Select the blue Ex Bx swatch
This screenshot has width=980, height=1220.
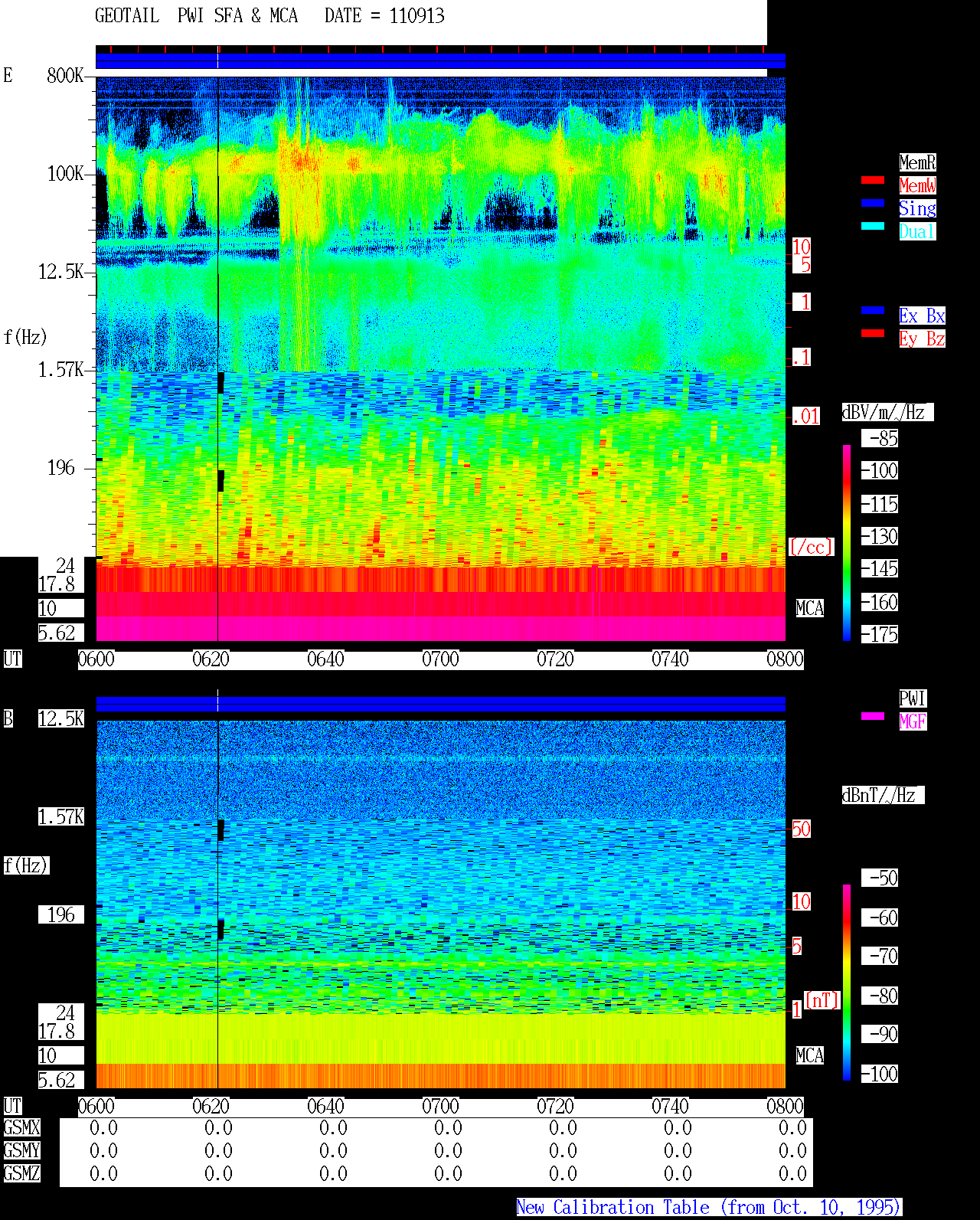873,311
